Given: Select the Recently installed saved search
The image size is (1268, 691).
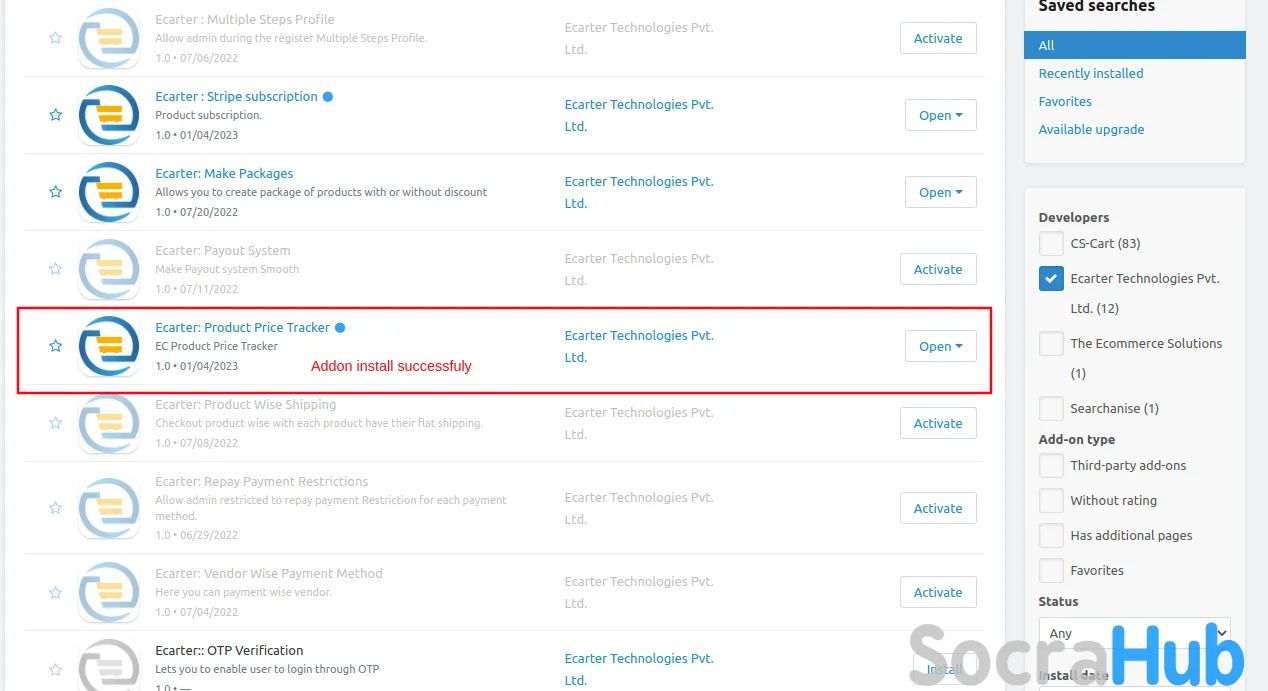Looking at the screenshot, I should click(x=1090, y=74).
